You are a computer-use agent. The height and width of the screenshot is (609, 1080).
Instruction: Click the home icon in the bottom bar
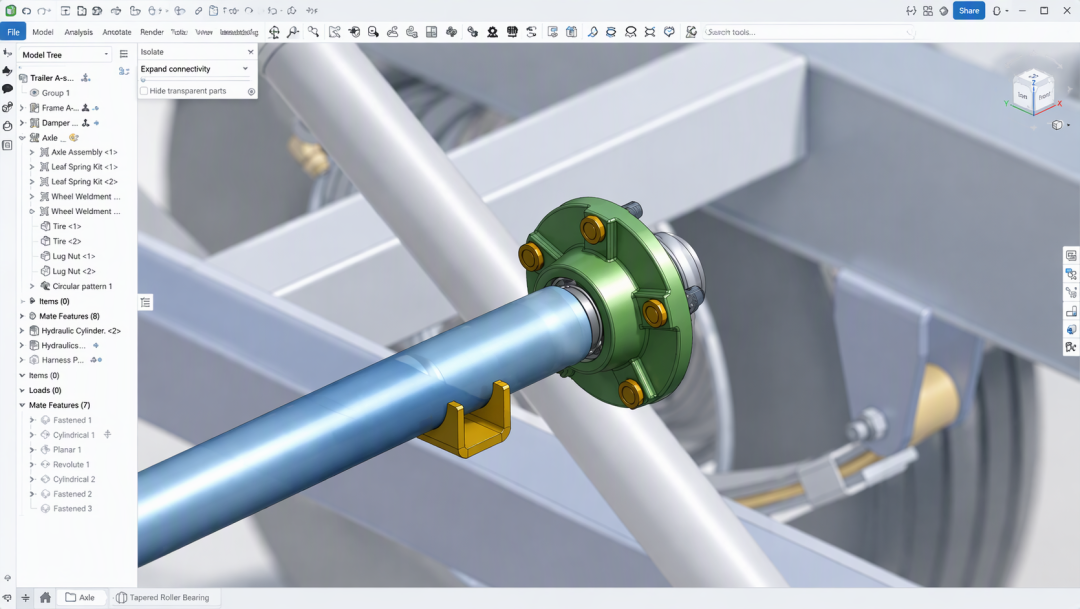coord(45,597)
